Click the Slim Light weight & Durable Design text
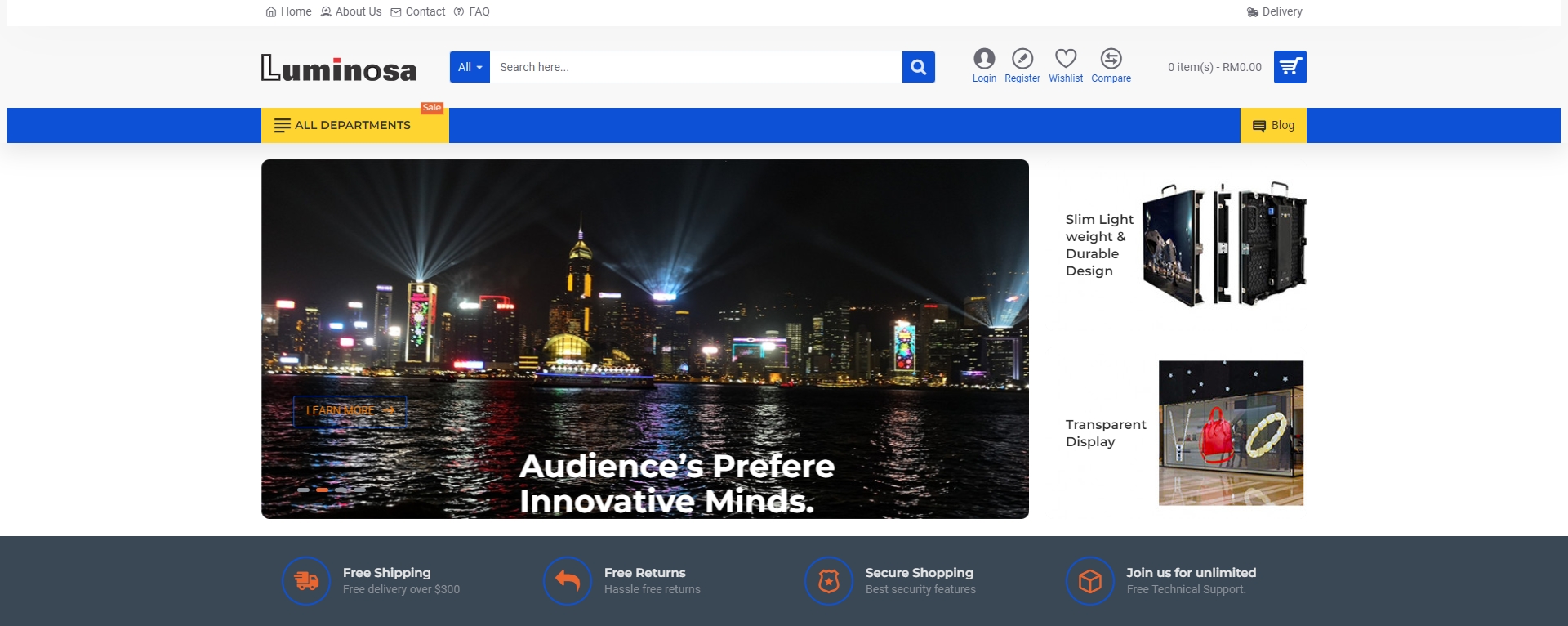1568x626 pixels. click(x=1099, y=245)
